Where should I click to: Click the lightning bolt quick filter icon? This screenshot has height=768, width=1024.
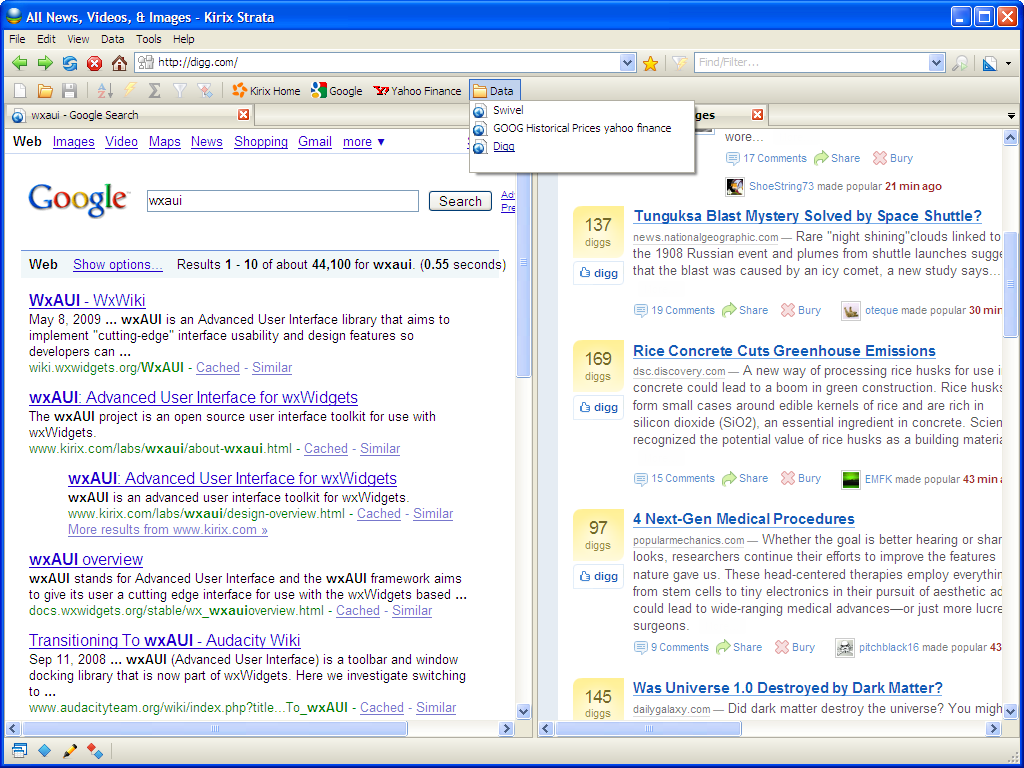pyautogui.click(x=130, y=91)
